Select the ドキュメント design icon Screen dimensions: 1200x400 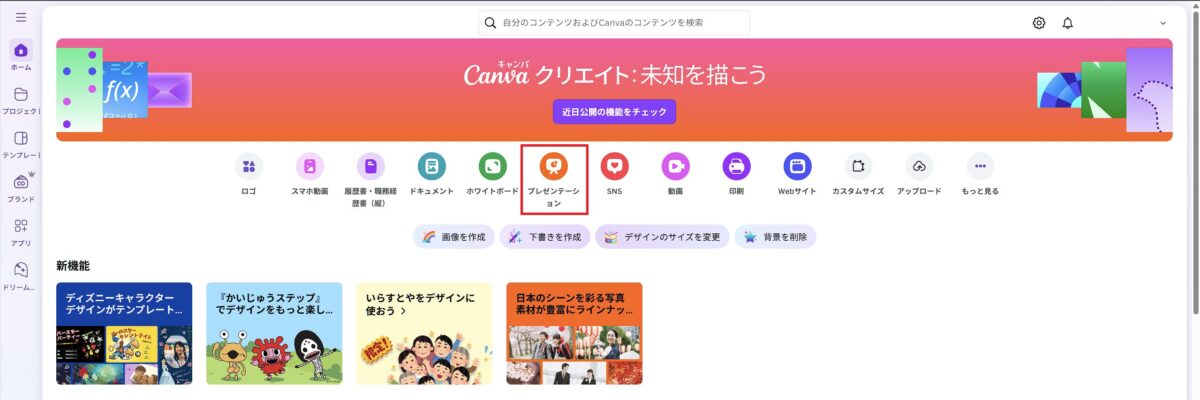[x=432, y=166]
